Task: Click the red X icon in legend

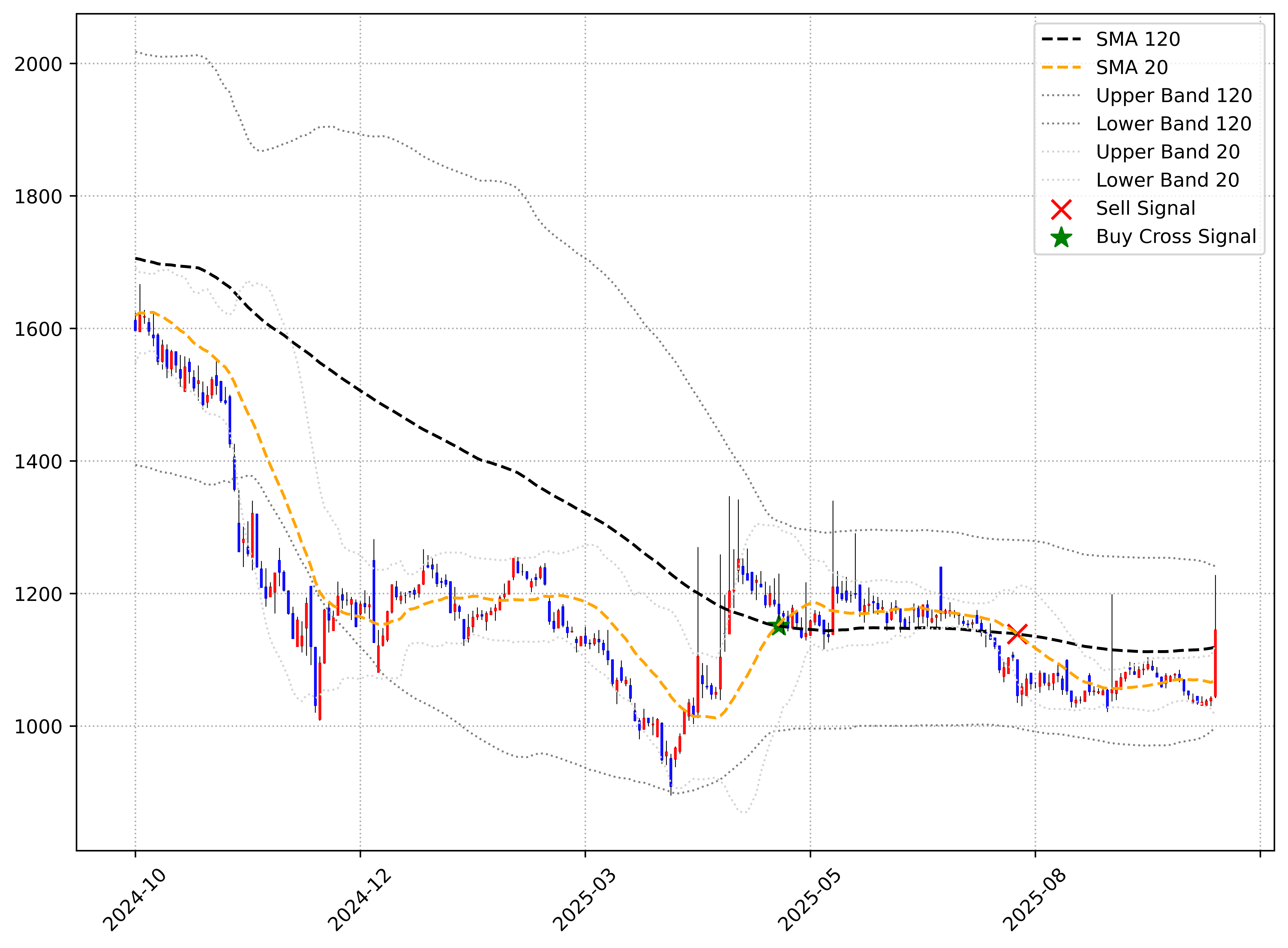Action: click(x=1061, y=209)
